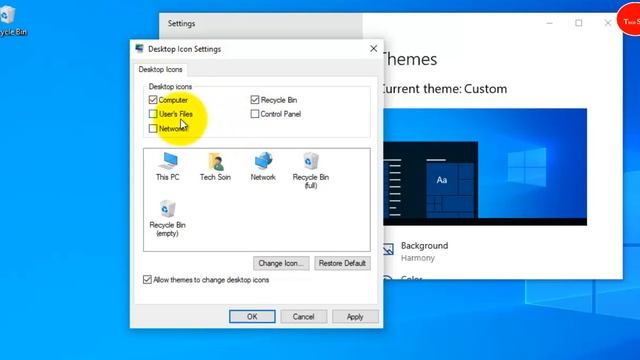The width and height of the screenshot is (640, 360).
Task: Select the Recycle Bin (full) icon
Action: 311,170
